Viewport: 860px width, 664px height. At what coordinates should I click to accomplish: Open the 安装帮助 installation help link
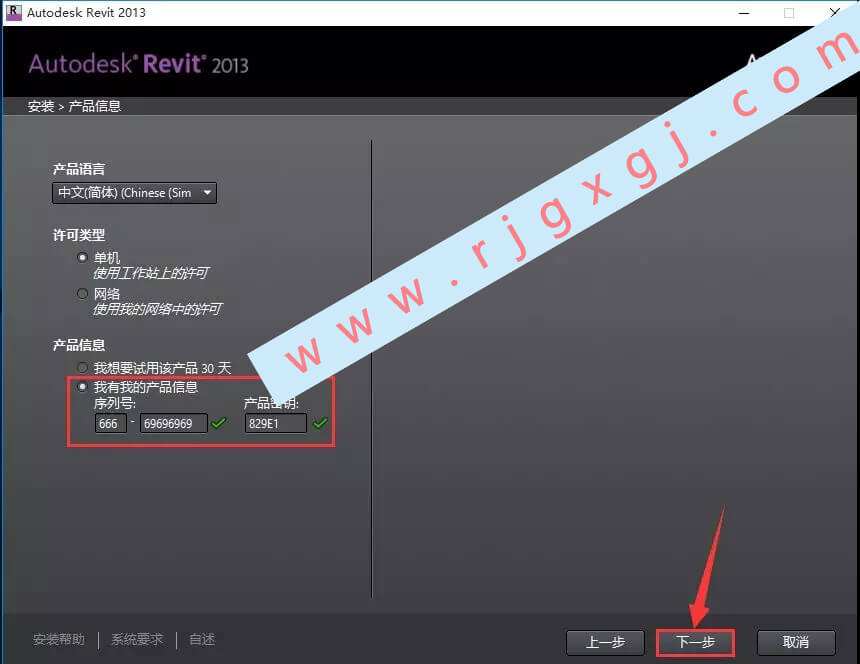tap(59, 639)
